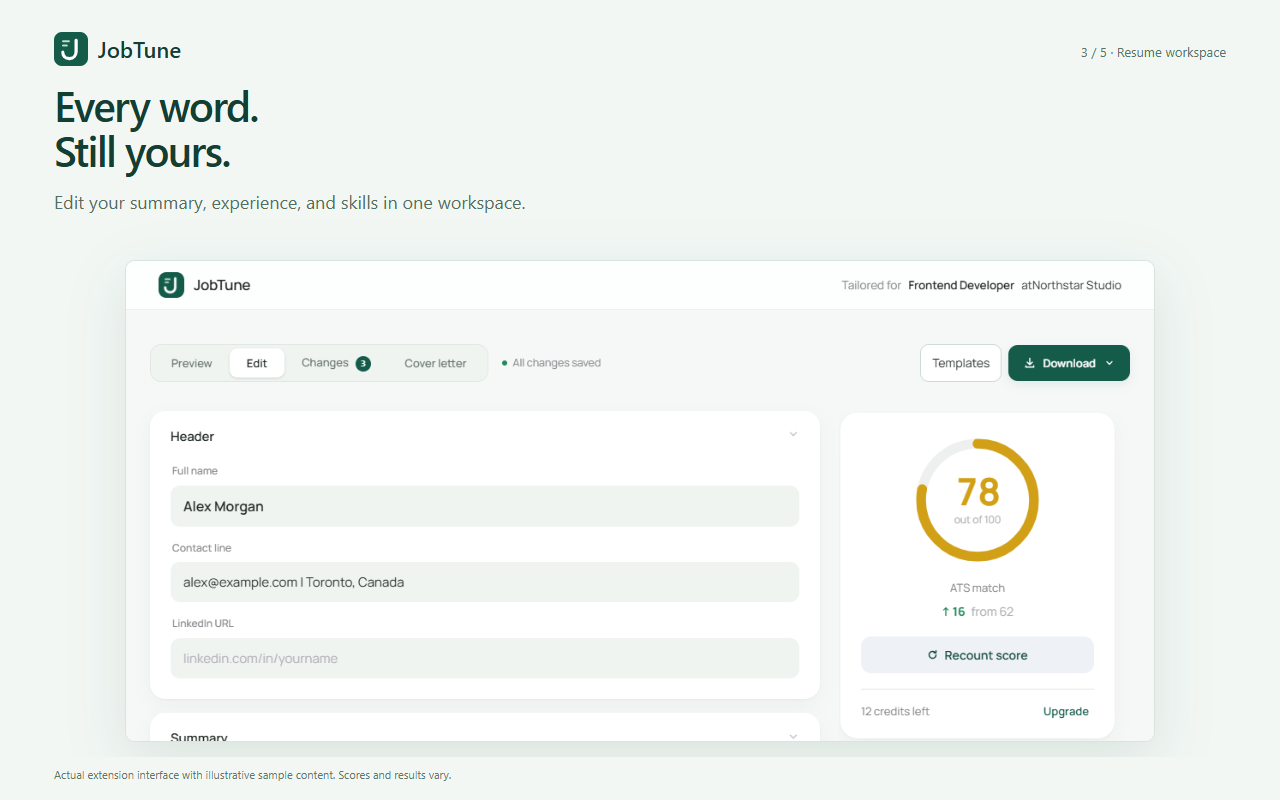
Task: Click the green saved status dot
Action: coord(504,363)
